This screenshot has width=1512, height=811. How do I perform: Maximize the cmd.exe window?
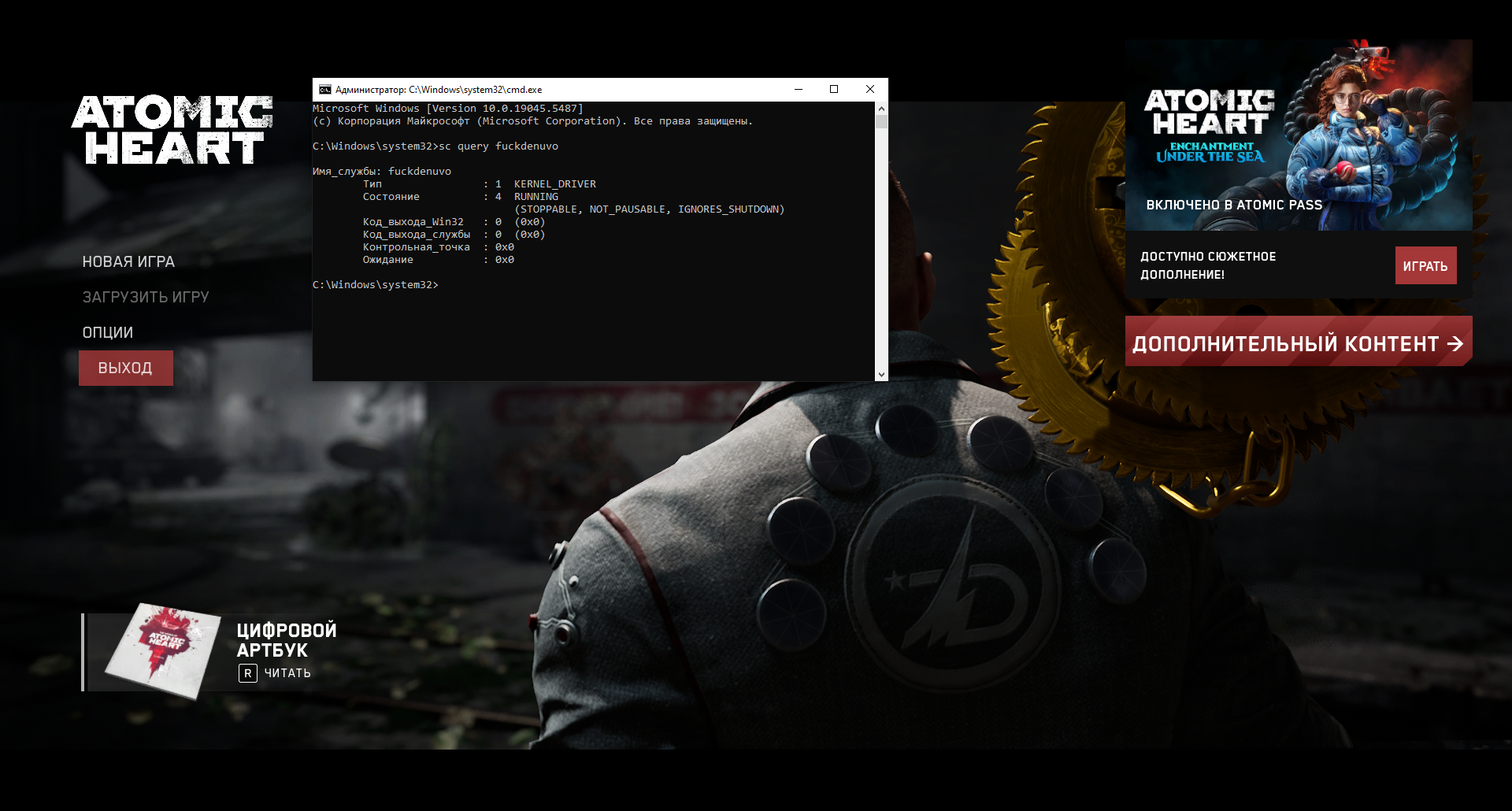(x=834, y=90)
